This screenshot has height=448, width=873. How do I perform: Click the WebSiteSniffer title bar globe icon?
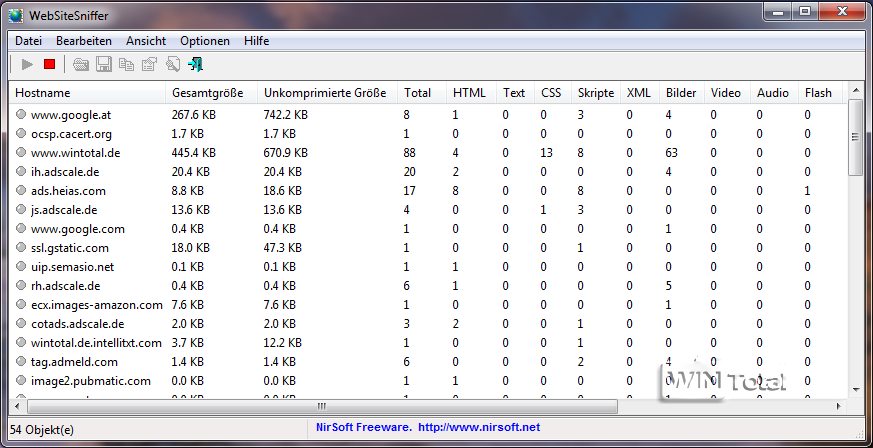pyautogui.click(x=16, y=16)
